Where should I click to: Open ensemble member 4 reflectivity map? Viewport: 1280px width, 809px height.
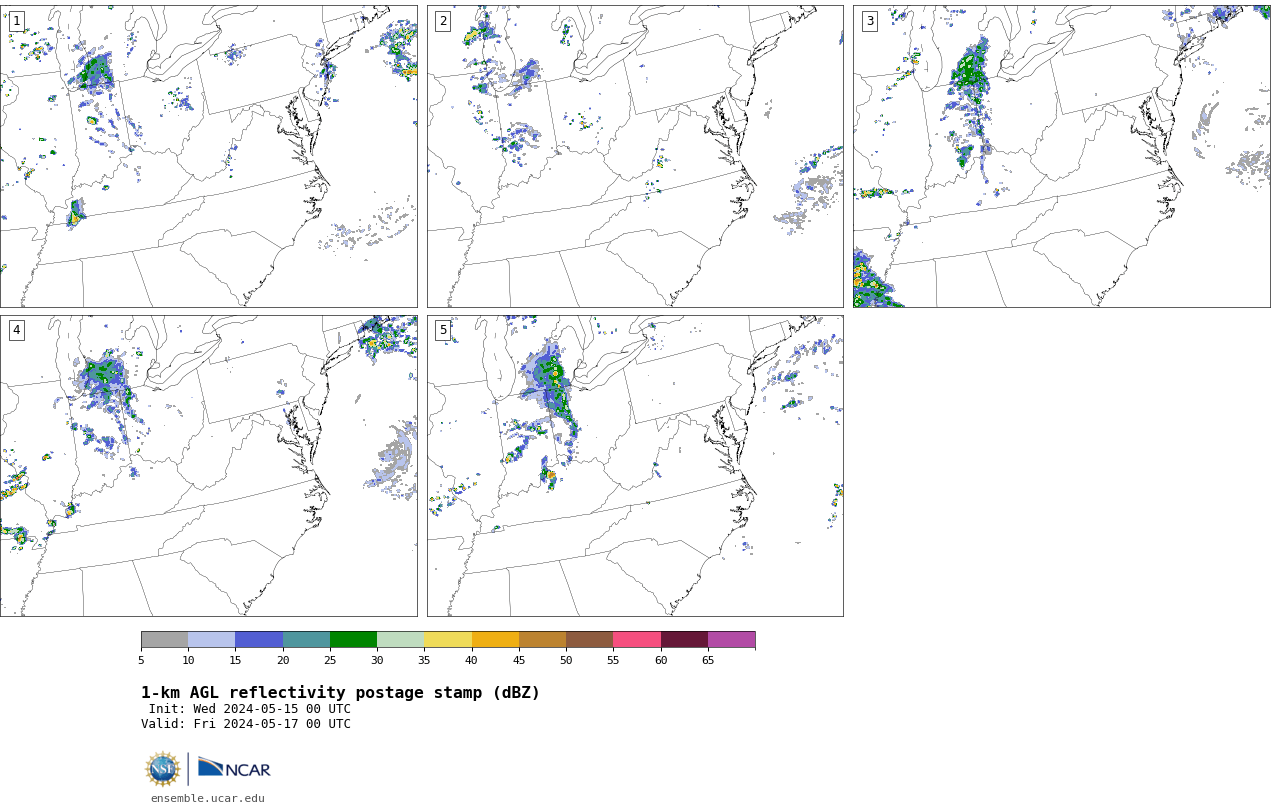click(x=208, y=466)
